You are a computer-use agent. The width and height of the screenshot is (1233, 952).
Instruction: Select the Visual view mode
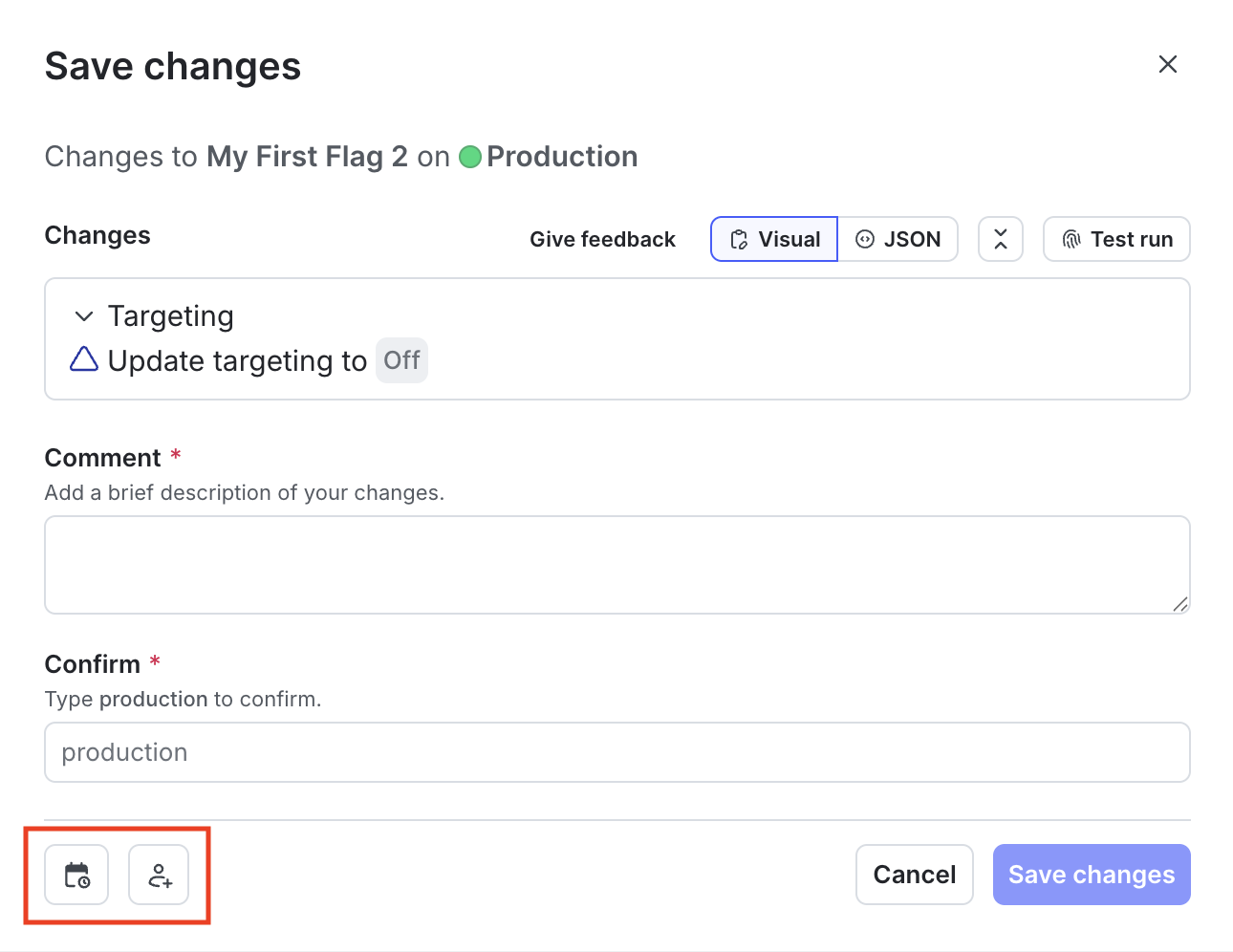click(773, 239)
